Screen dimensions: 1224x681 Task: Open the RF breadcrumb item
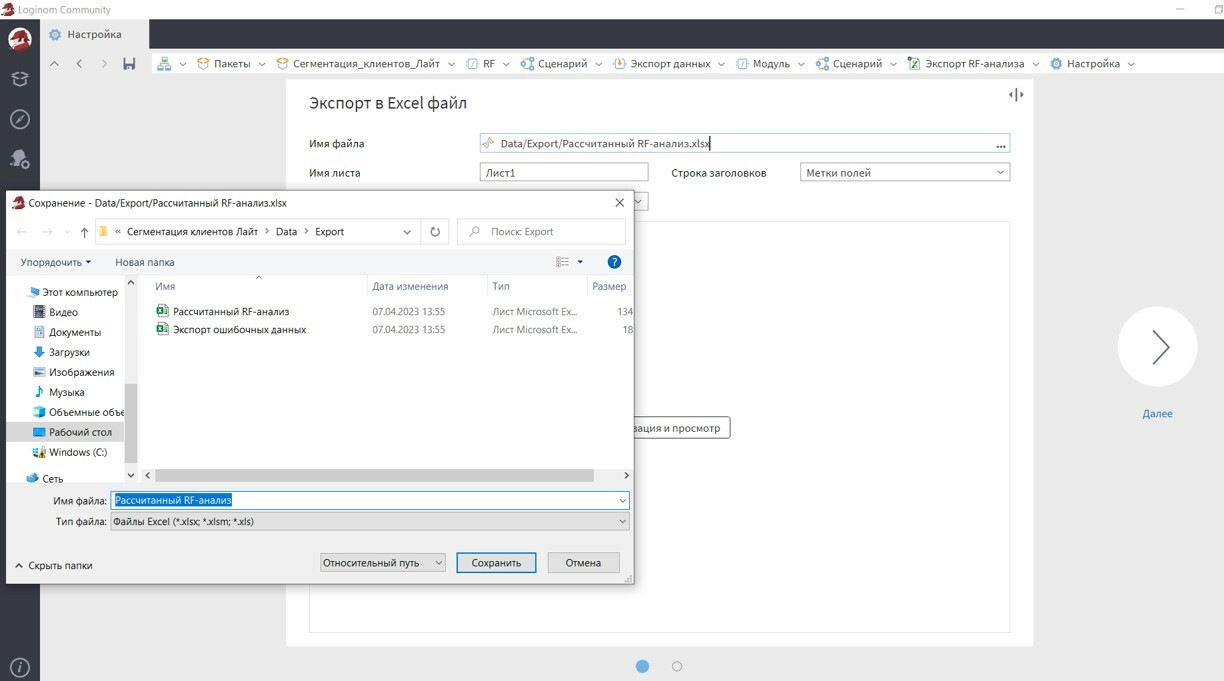pyautogui.click(x=480, y=63)
